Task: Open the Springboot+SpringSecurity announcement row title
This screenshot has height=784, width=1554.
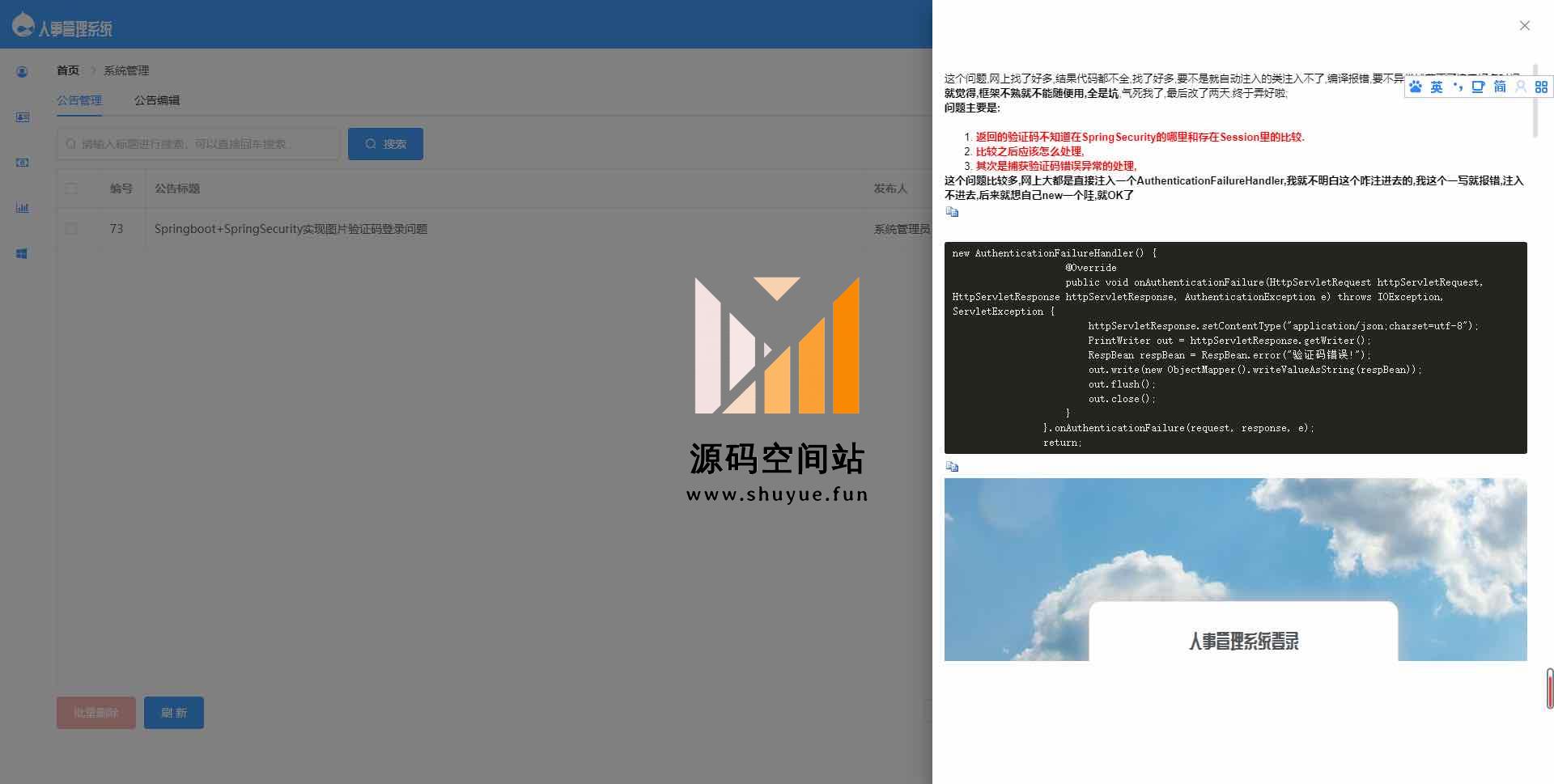Action: coord(291,229)
